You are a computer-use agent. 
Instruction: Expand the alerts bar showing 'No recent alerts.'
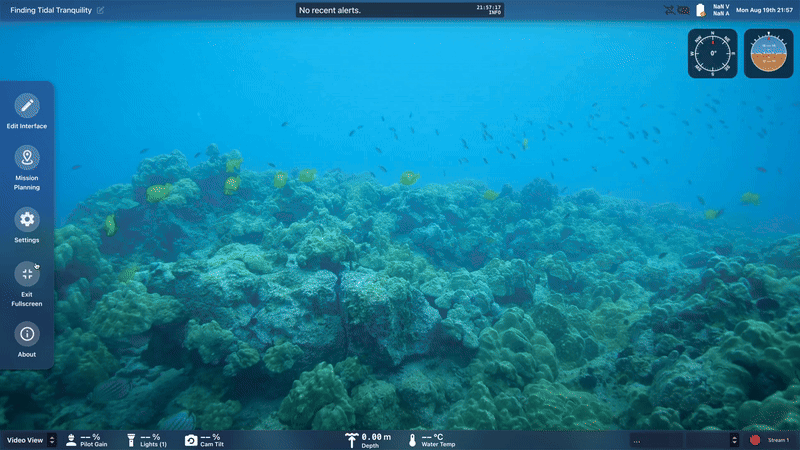[x=400, y=10]
